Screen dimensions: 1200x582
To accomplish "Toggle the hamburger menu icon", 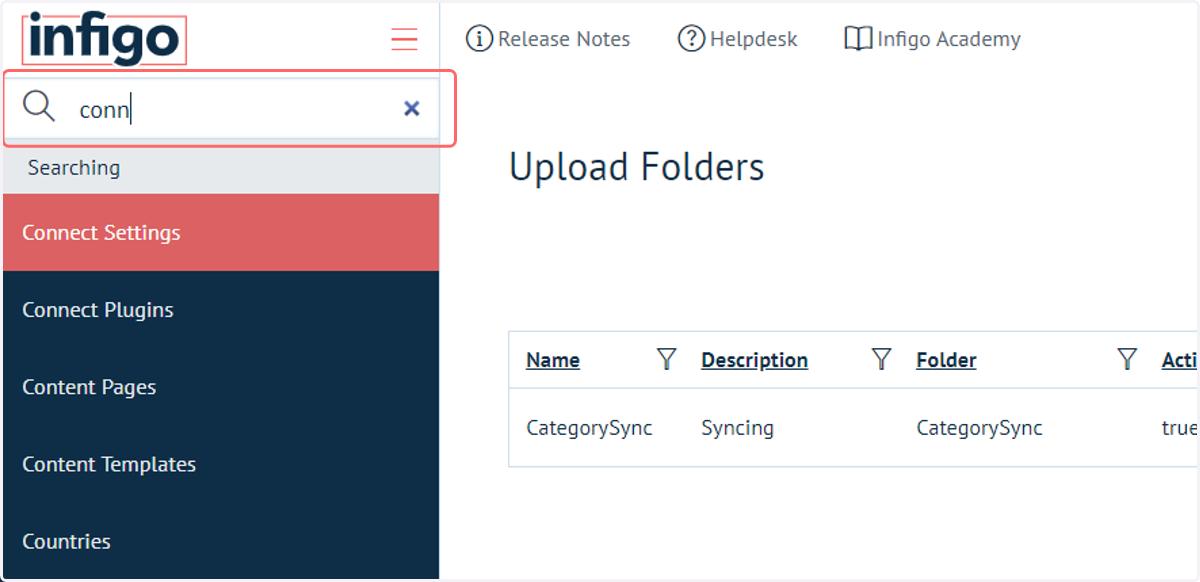I will pyautogui.click(x=404, y=40).
